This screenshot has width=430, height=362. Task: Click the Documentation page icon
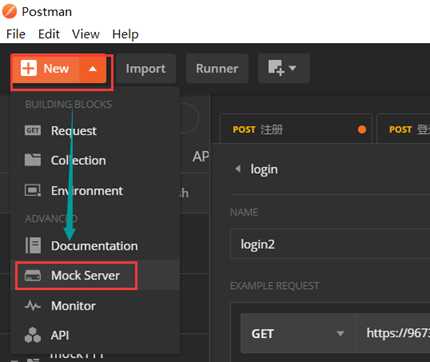coord(33,245)
